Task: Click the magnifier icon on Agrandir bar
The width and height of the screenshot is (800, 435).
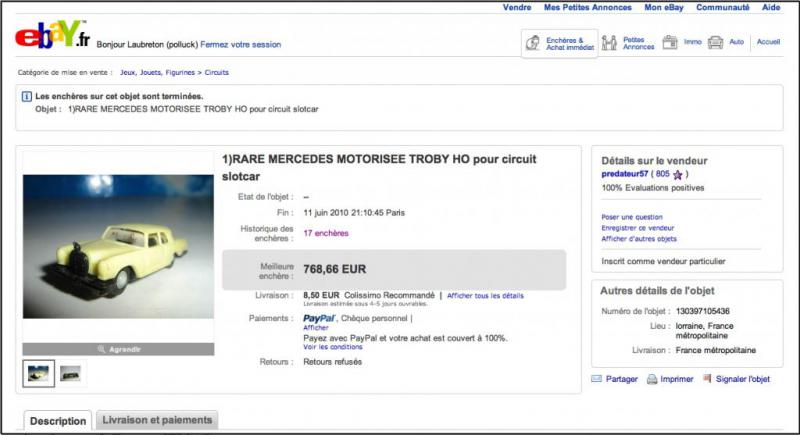Action: [x=102, y=349]
